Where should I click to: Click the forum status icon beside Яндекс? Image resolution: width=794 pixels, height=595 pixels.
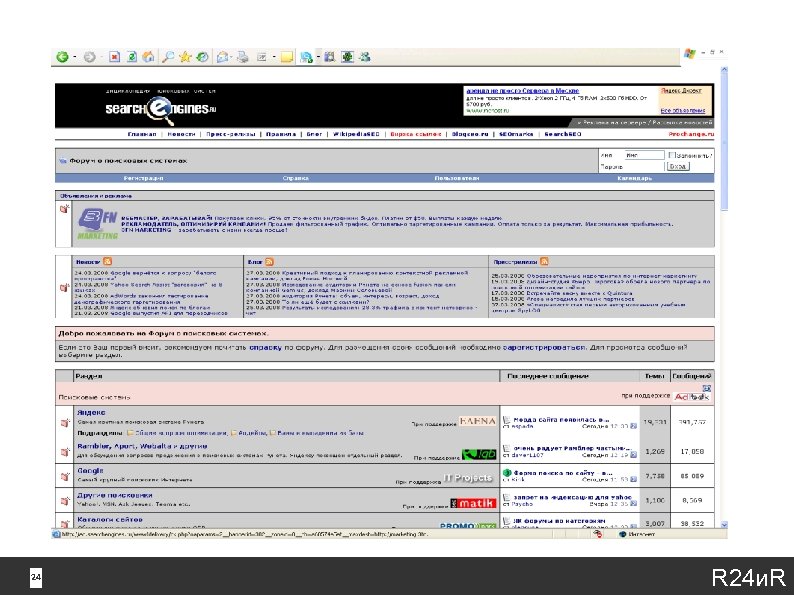[x=65, y=422]
